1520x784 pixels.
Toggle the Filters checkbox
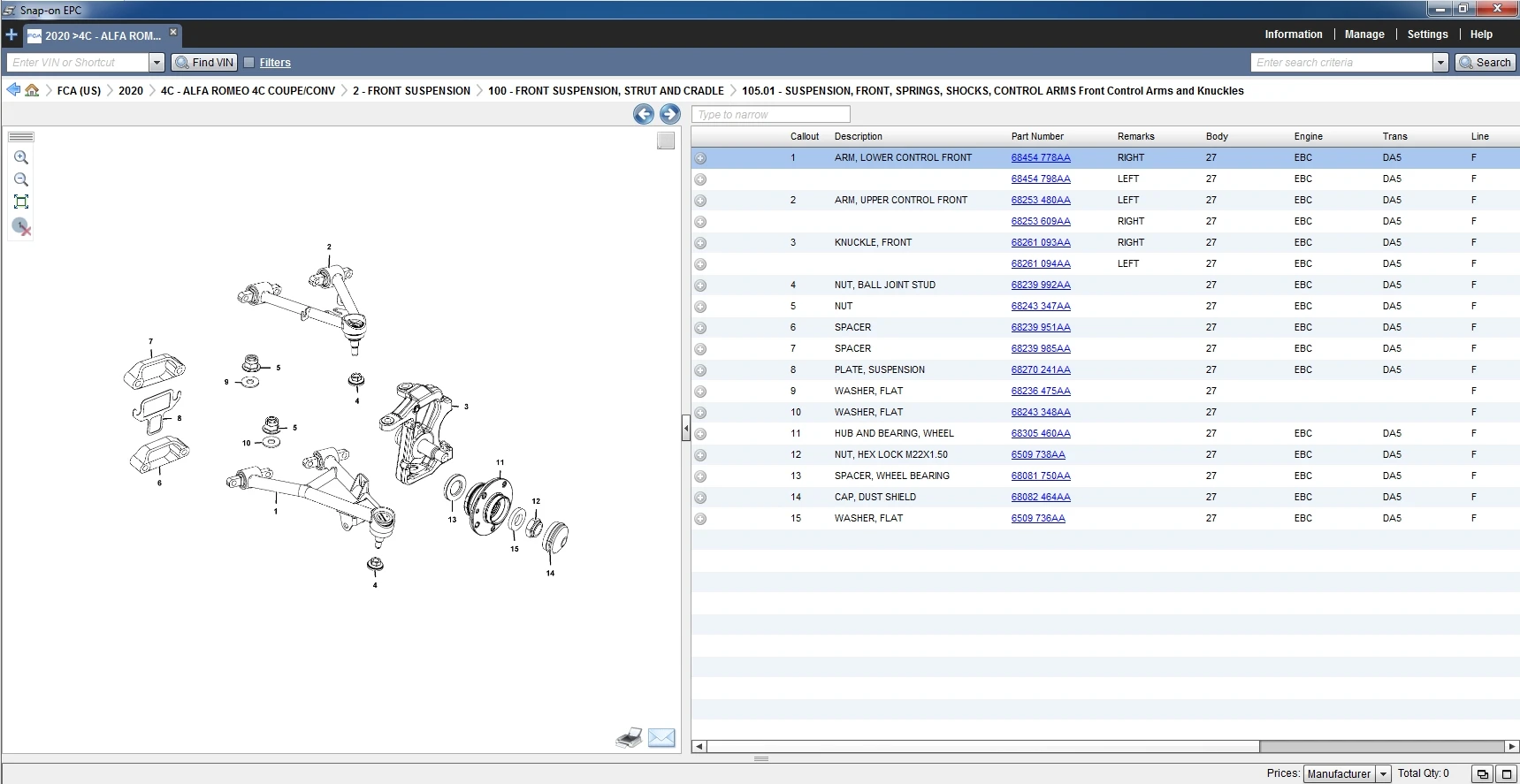tap(249, 63)
